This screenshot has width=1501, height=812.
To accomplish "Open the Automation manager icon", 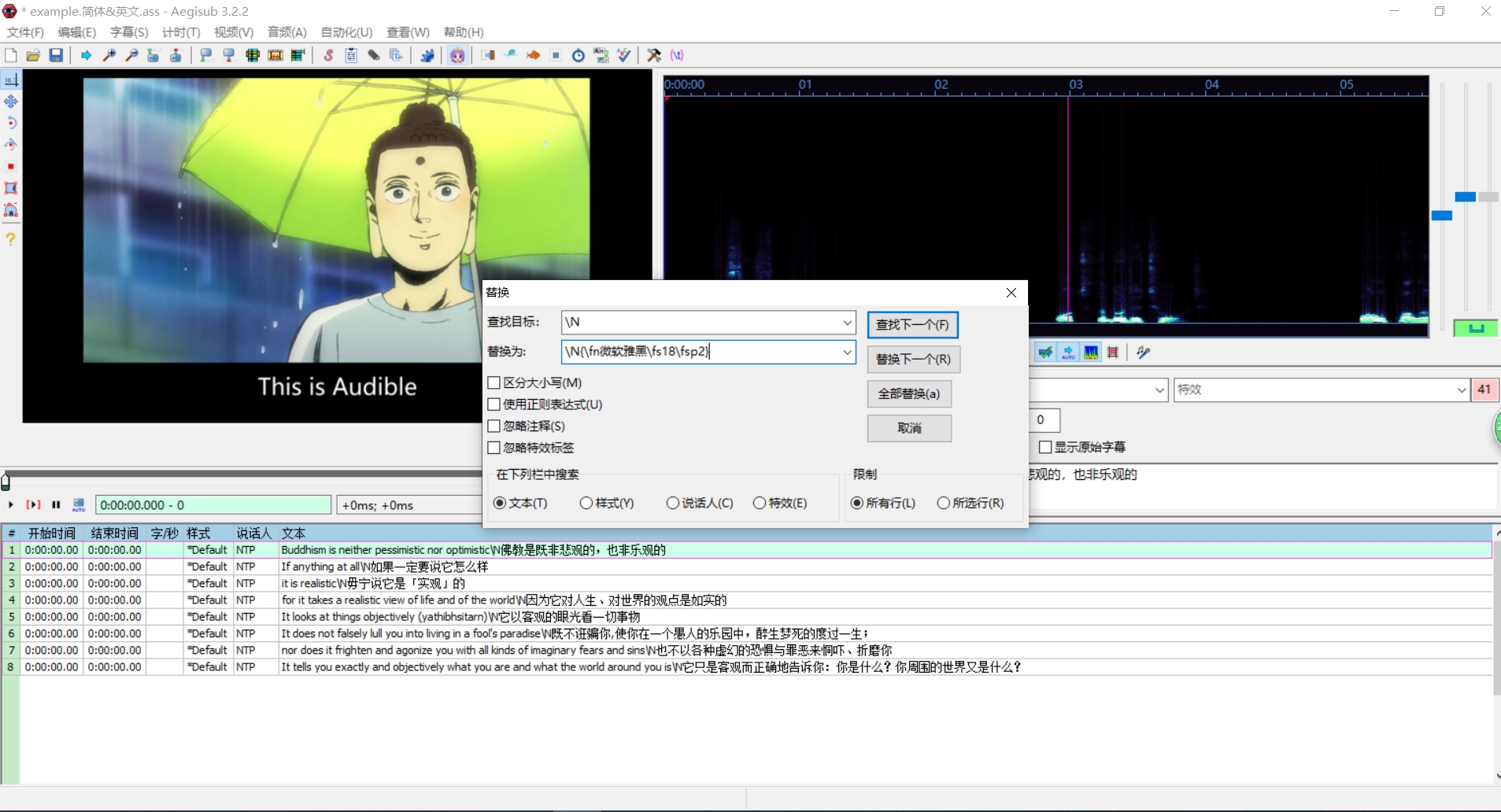I will (x=427, y=55).
